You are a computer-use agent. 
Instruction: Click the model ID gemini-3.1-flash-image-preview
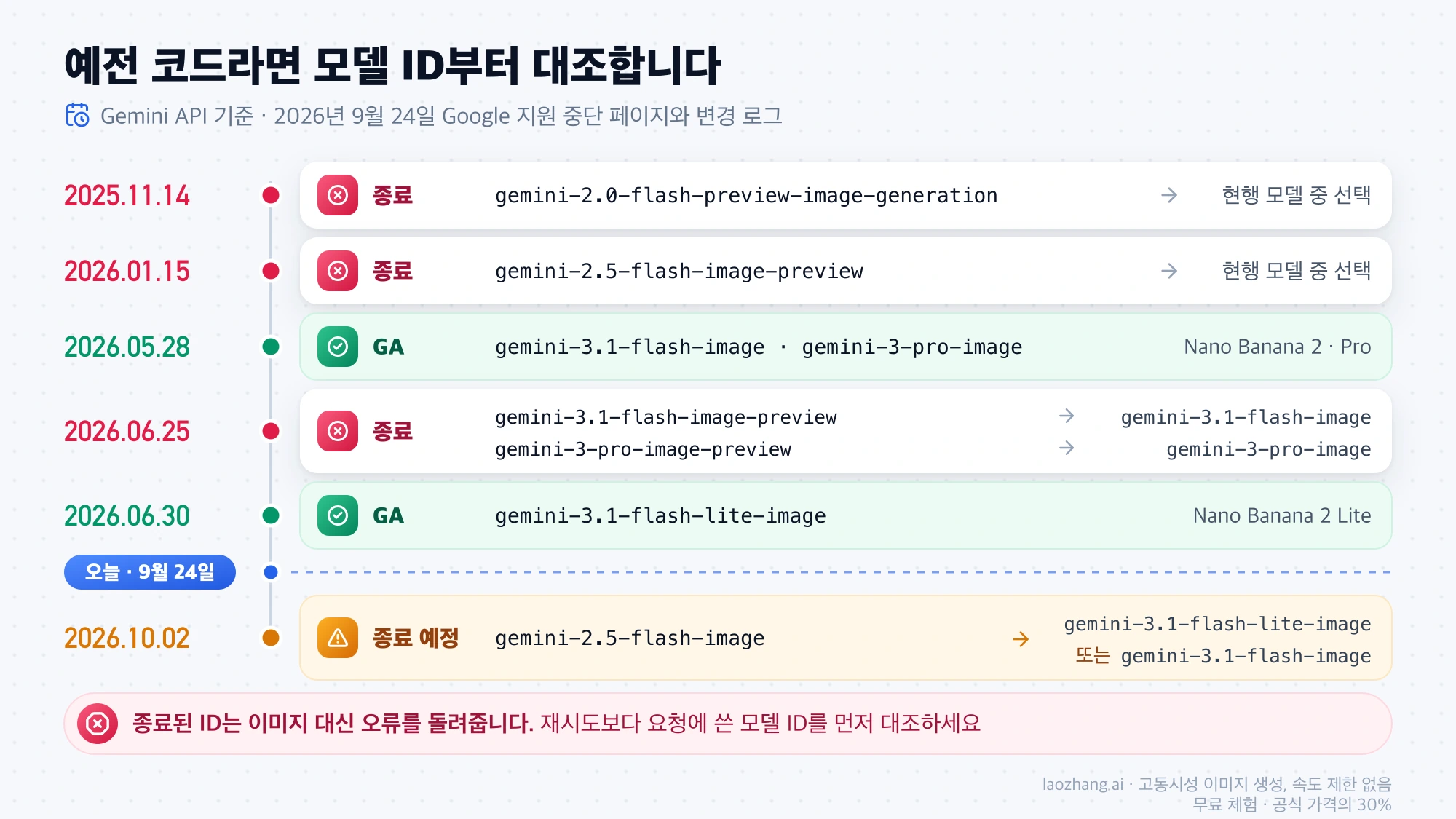click(x=666, y=417)
